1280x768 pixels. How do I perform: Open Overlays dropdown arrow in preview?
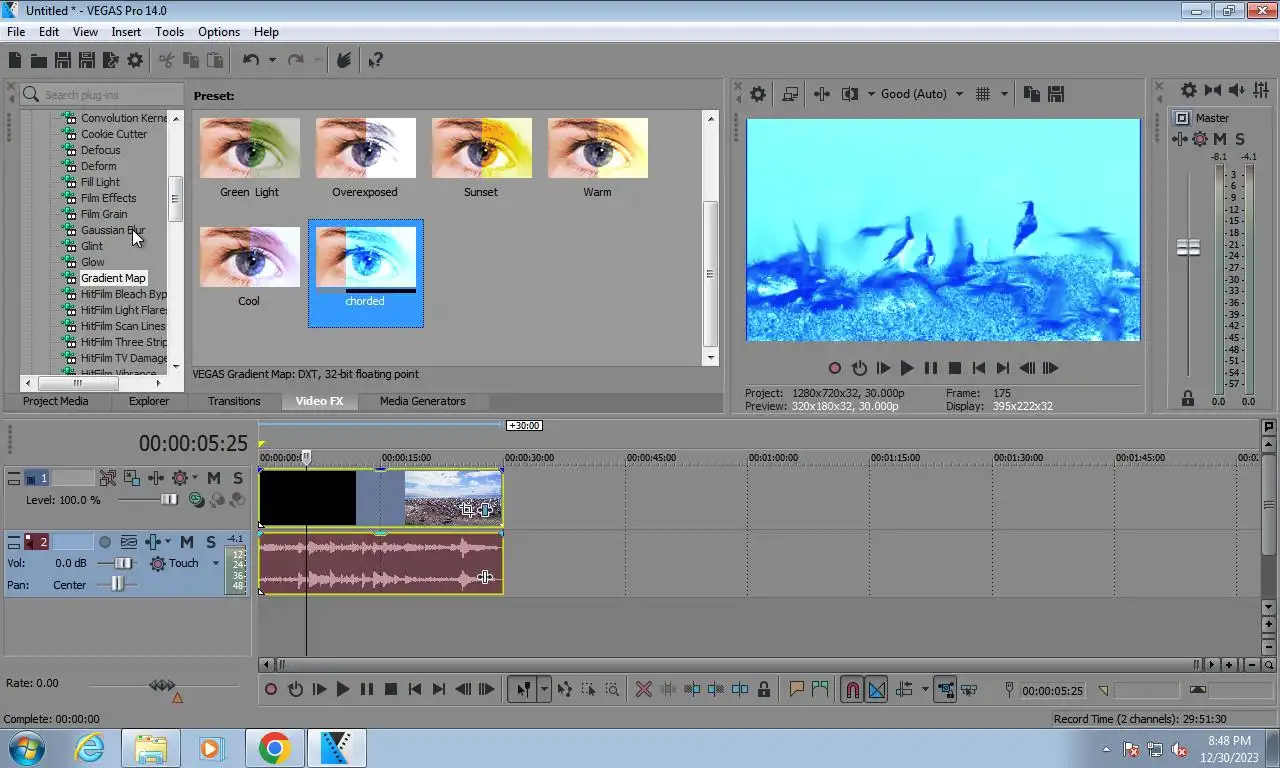[x=1004, y=94]
